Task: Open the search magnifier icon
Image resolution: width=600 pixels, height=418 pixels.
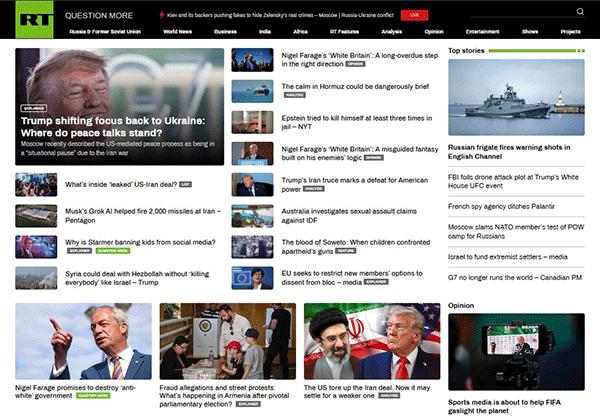Action: 580,11
